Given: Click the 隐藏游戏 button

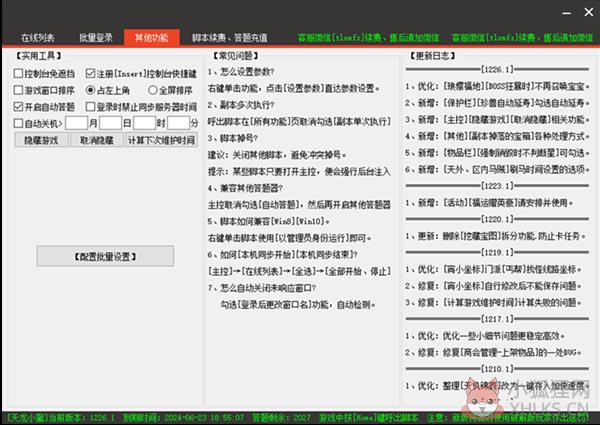Looking at the screenshot, I should click(x=41, y=140).
